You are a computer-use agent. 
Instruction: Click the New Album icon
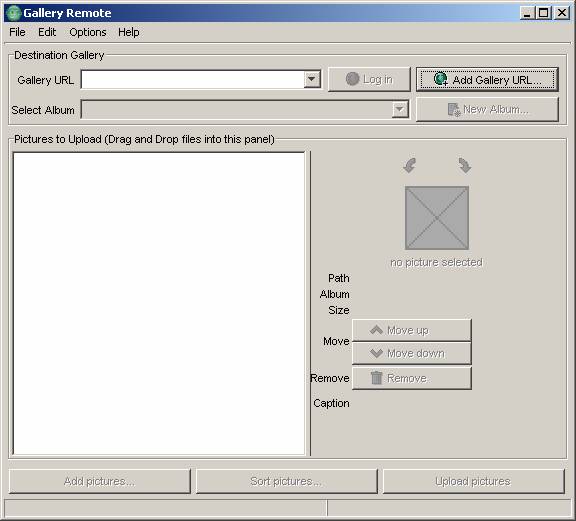pyautogui.click(x=454, y=109)
